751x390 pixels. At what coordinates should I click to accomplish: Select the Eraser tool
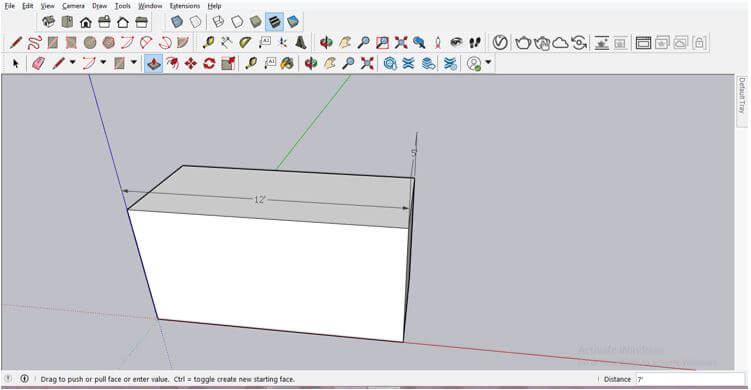[x=38, y=63]
